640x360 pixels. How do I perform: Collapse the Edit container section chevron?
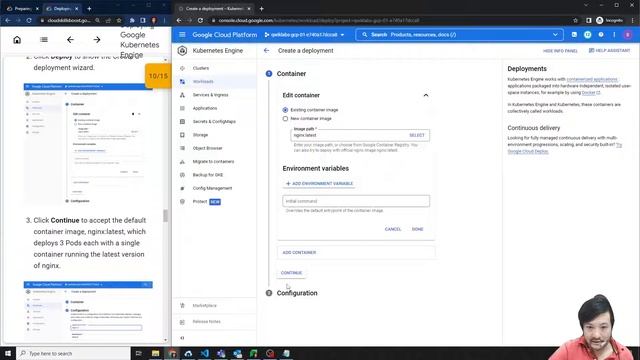click(426, 95)
